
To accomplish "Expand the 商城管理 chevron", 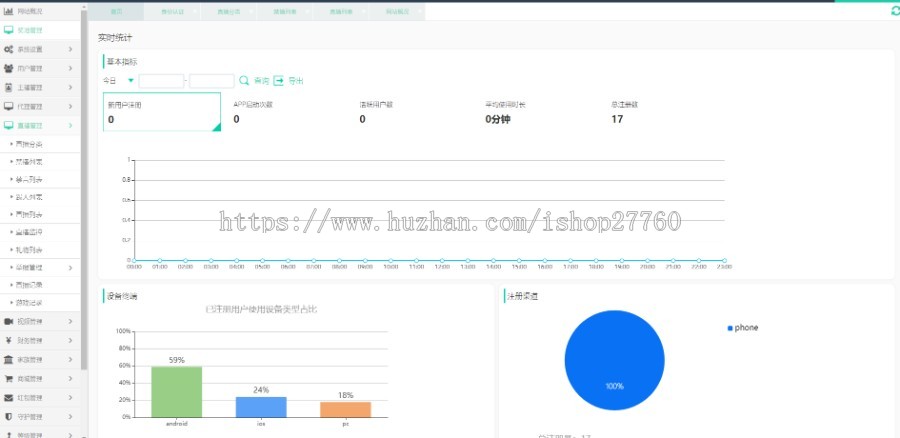I will (x=71, y=378).
